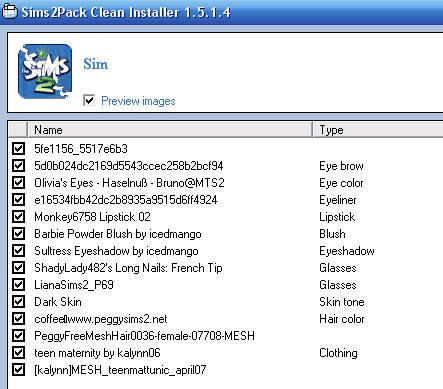The width and height of the screenshot is (443, 389).
Task: Click the blank checkbox column header
Action: (x=18, y=130)
